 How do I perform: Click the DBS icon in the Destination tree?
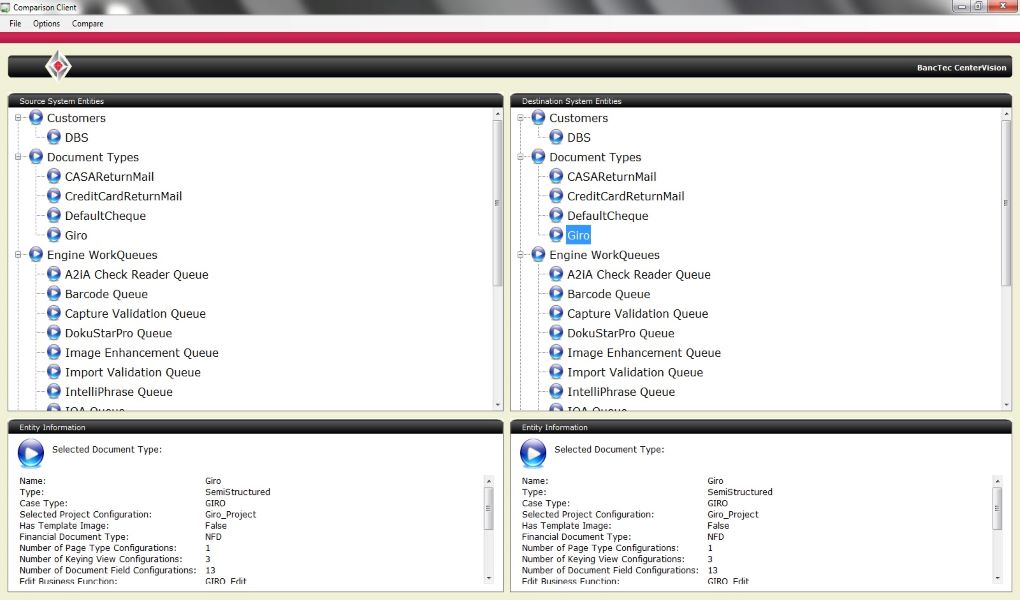556,137
